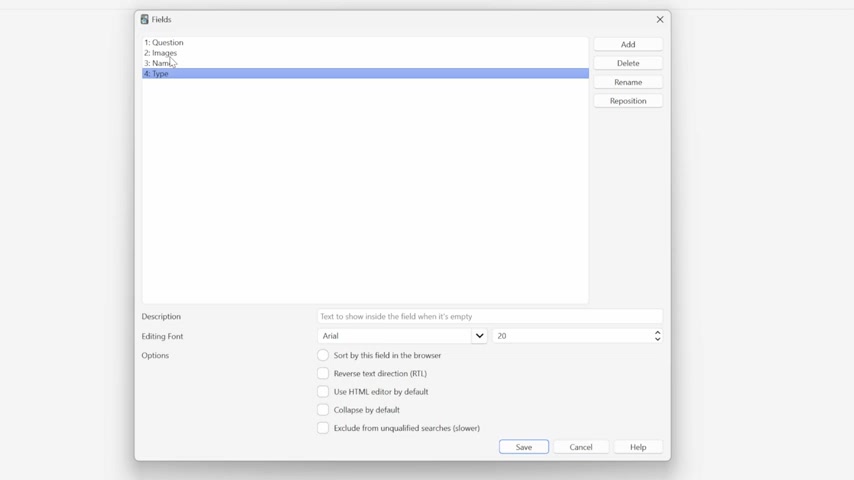This screenshot has height=480, width=854.
Task: Increase font size with up arrow
Action: [x=657, y=332]
